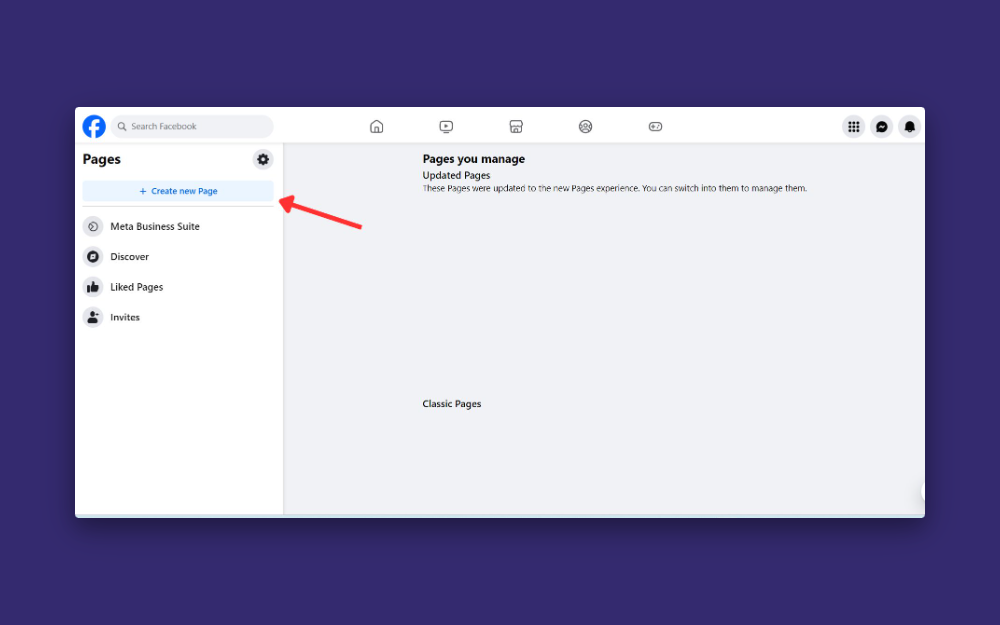Image resolution: width=1000 pixels, height=625 pixels.
Task: Open the Home feed icon
Action: [x=376, y=126]
